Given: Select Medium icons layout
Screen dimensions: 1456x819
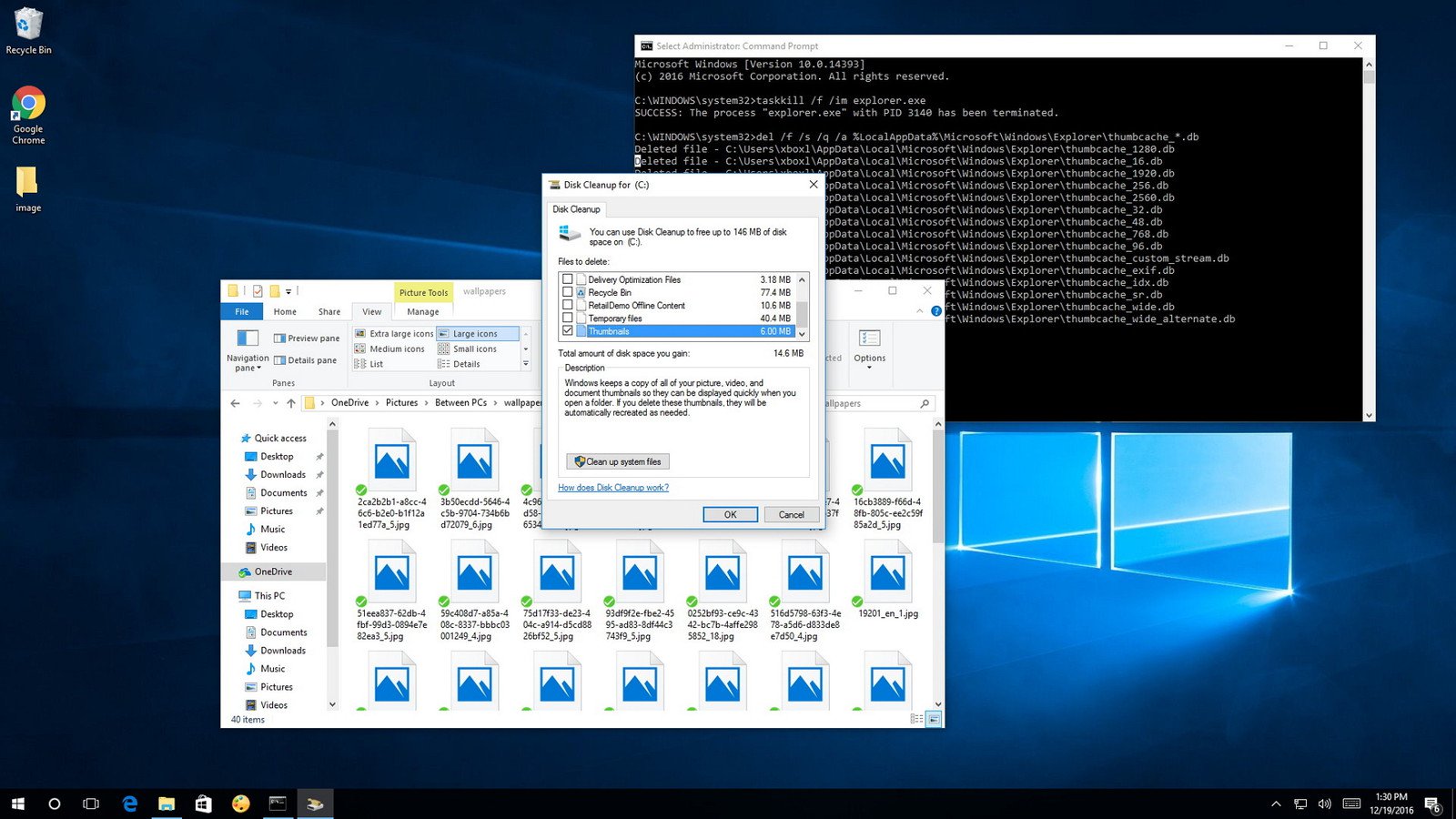Looking at the screenshot, I should coord(395,349).
